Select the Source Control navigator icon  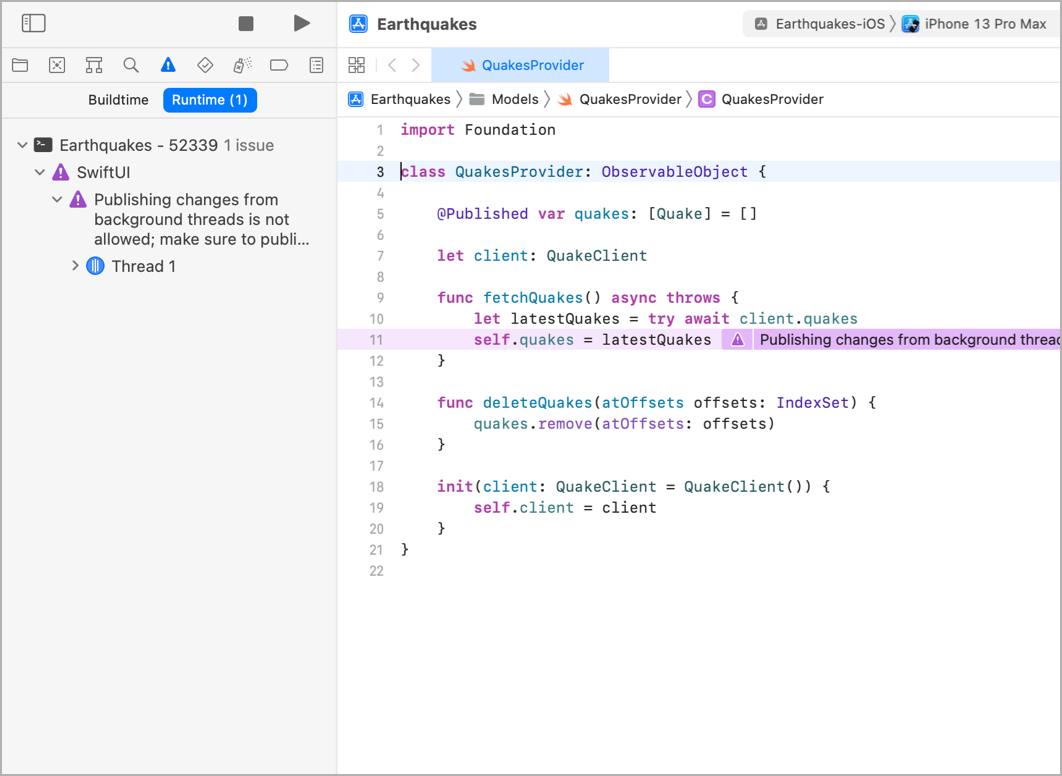click(57, 64)
